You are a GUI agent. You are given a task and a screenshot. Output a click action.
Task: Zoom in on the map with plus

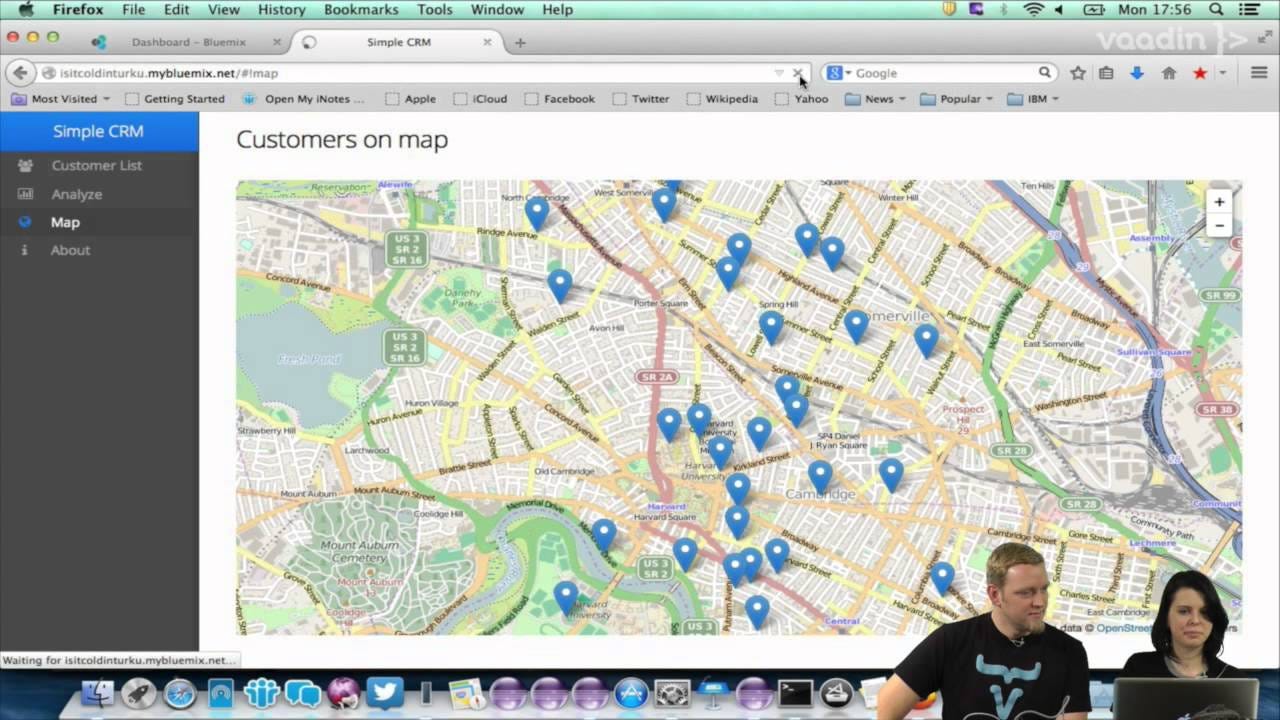(x=1219, y=202)
